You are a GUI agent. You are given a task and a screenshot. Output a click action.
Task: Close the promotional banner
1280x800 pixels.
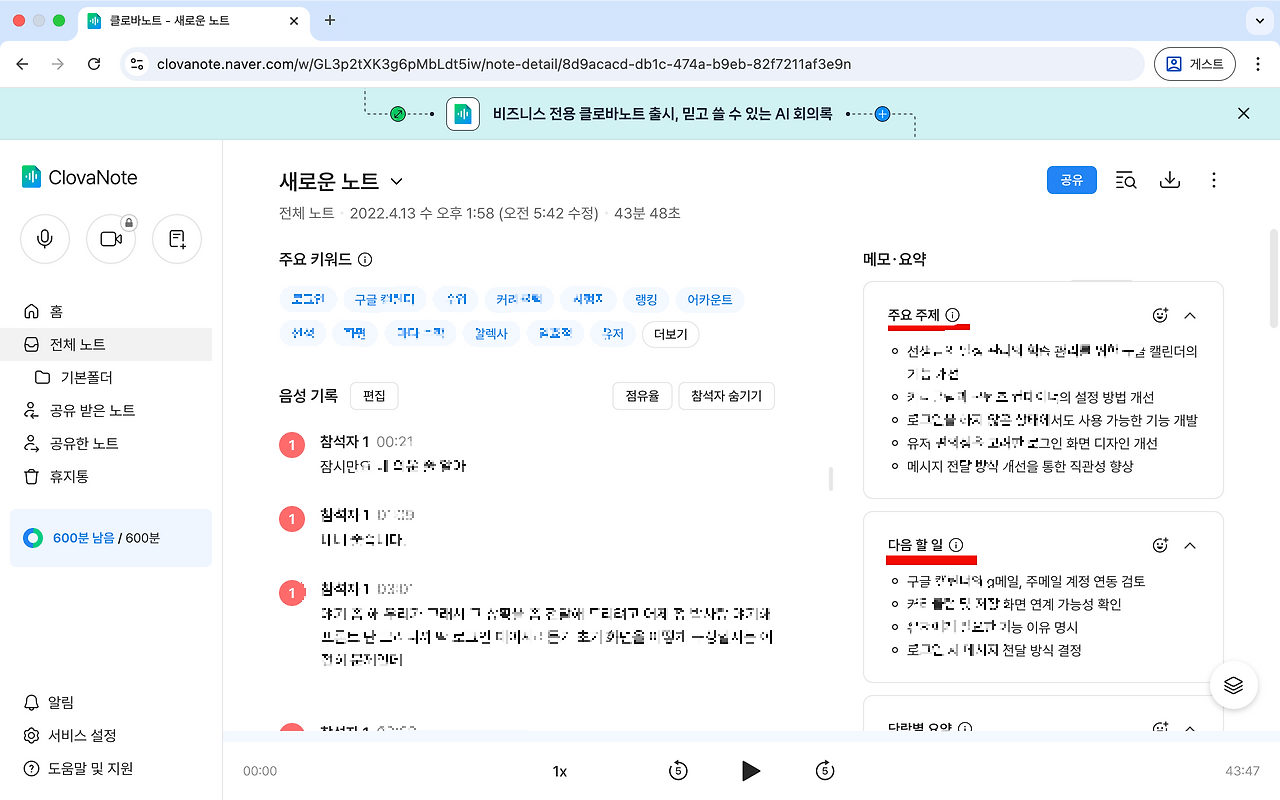coord(1244,113)
